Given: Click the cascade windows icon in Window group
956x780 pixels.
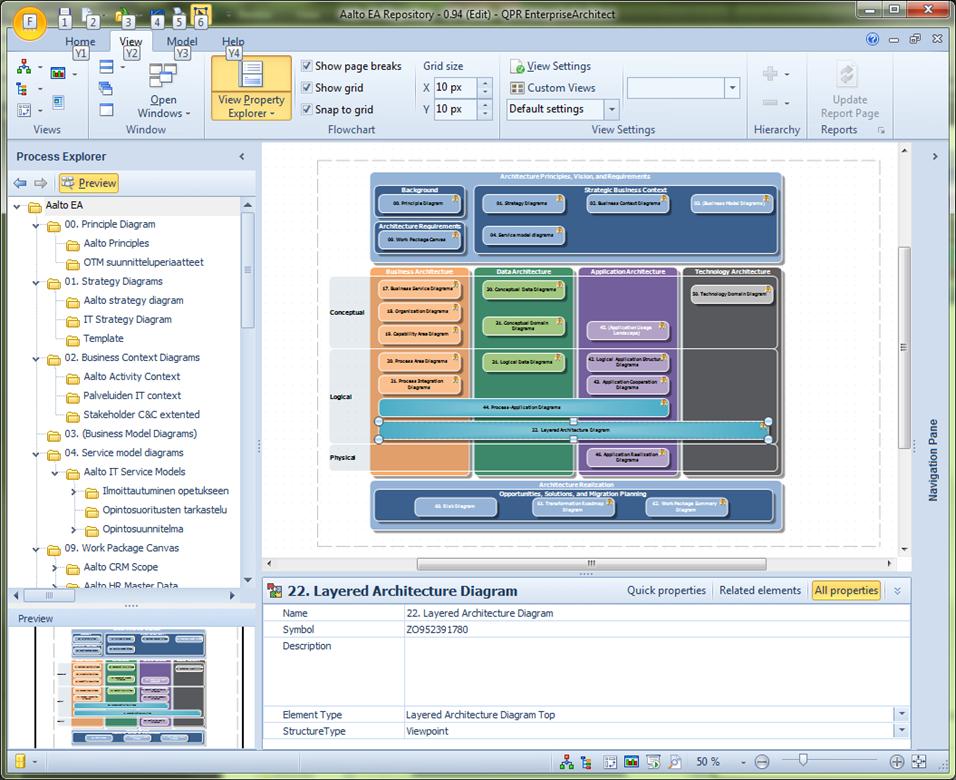Looking at the screenshot, I should point(105,88).
